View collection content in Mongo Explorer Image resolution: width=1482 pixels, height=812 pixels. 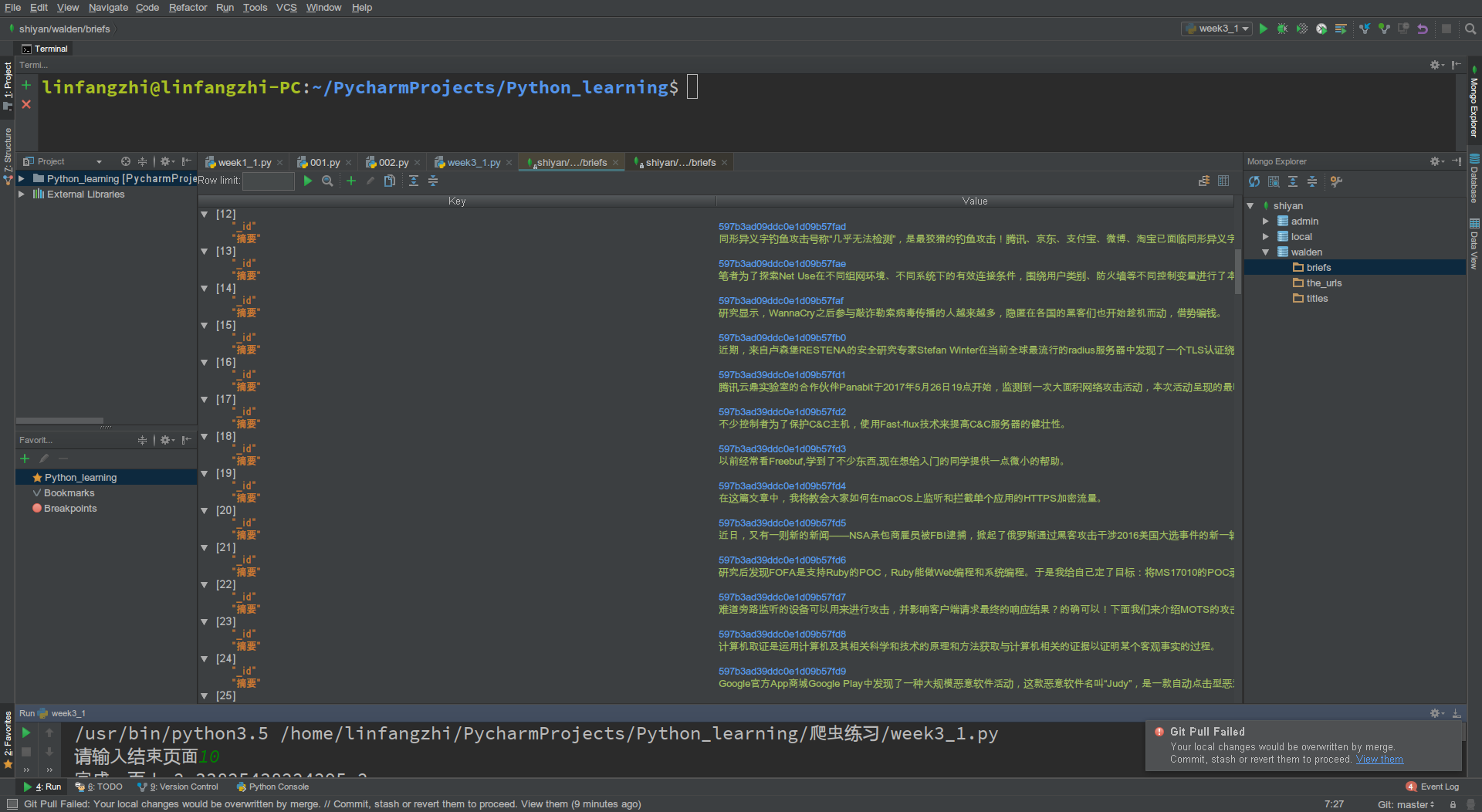(x=1274, y=181)
